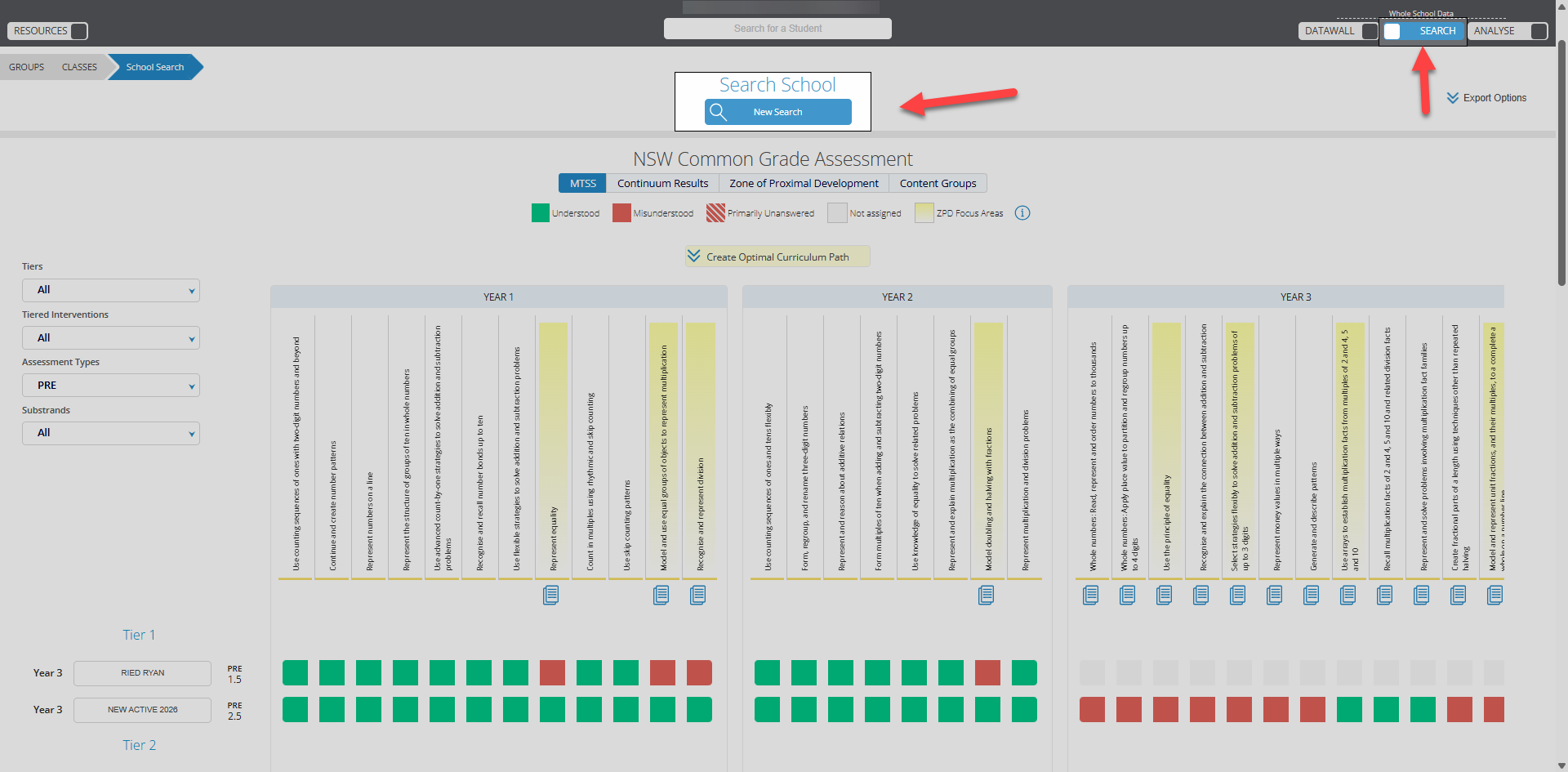The width and height of the screenshot is (1568, 772).
Task: Click the Understood green legend swatch
Action: click(x=541, y=213)
